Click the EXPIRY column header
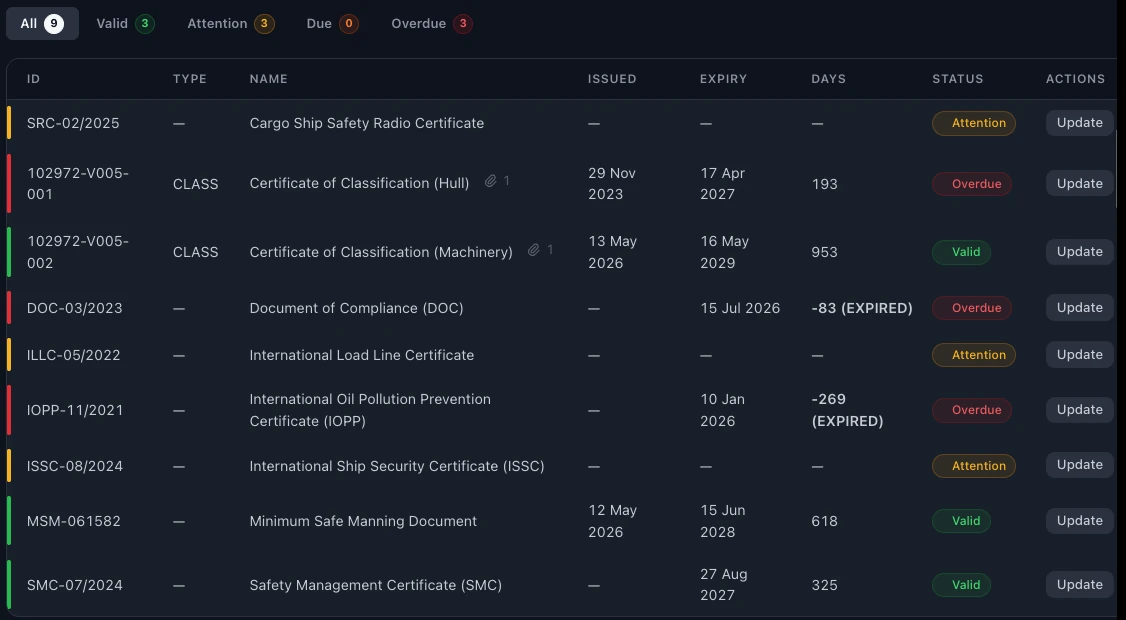 click(x=723, y=79)
